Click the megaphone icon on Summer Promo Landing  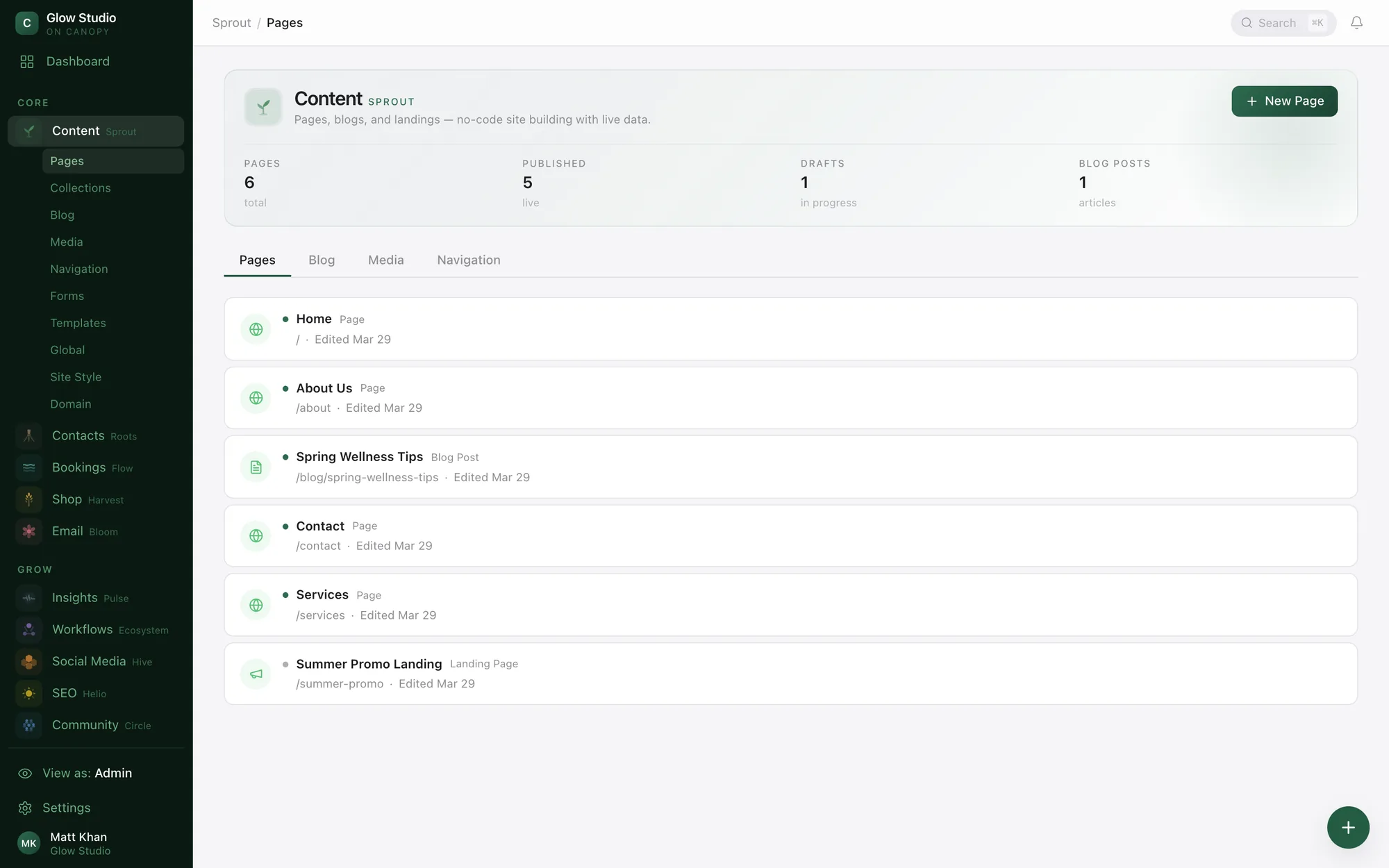point(256,674)
